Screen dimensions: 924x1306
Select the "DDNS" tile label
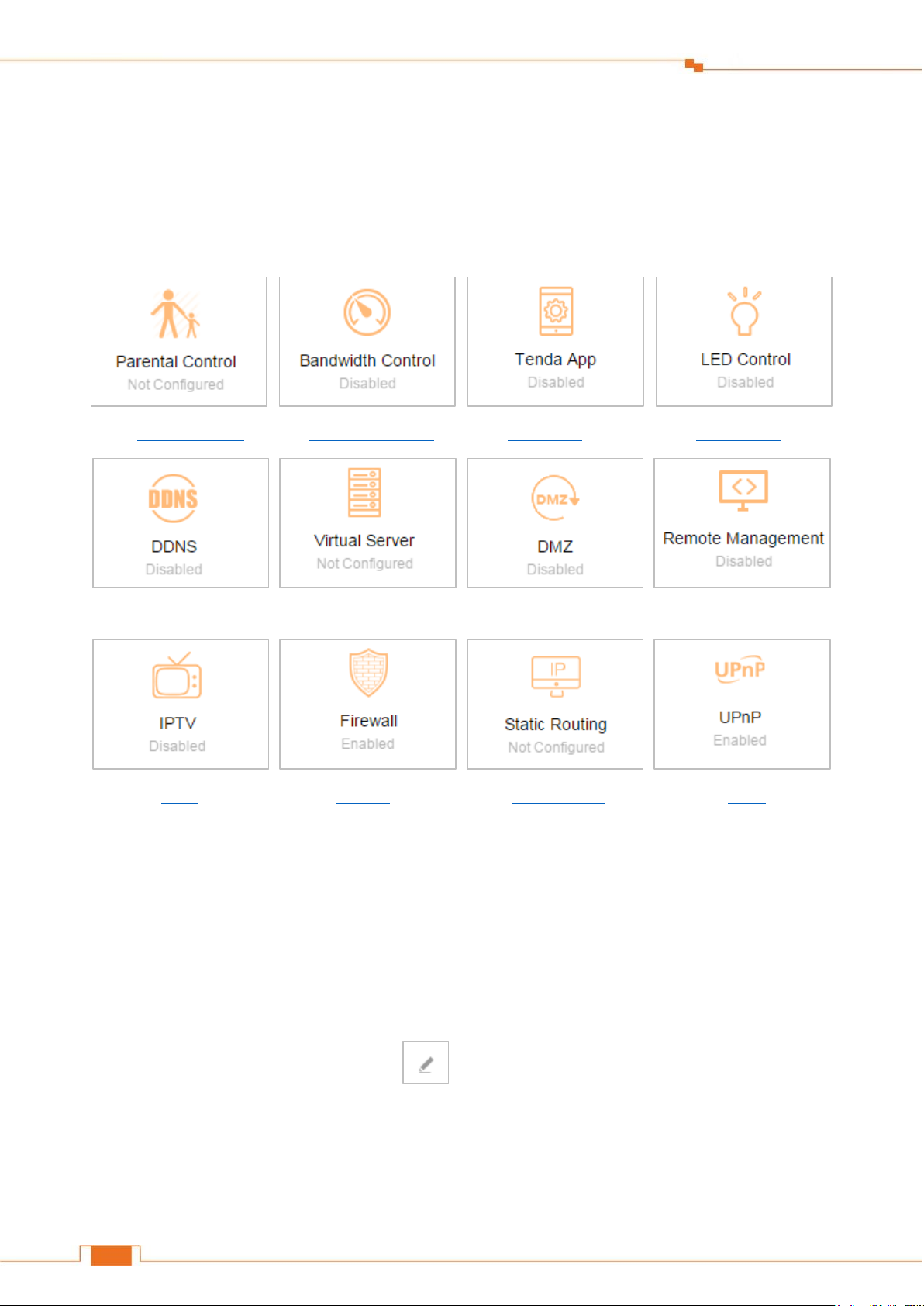(x=174, y=546)
